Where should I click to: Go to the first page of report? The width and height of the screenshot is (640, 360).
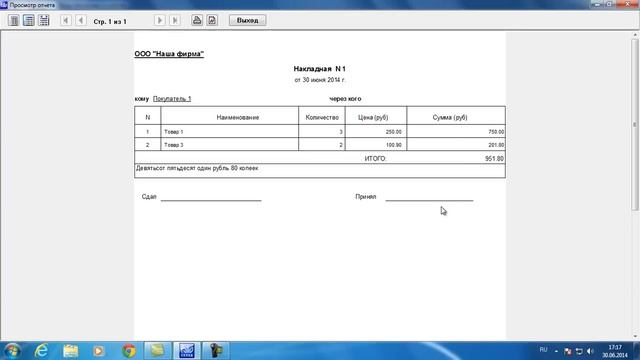point(65,20)
